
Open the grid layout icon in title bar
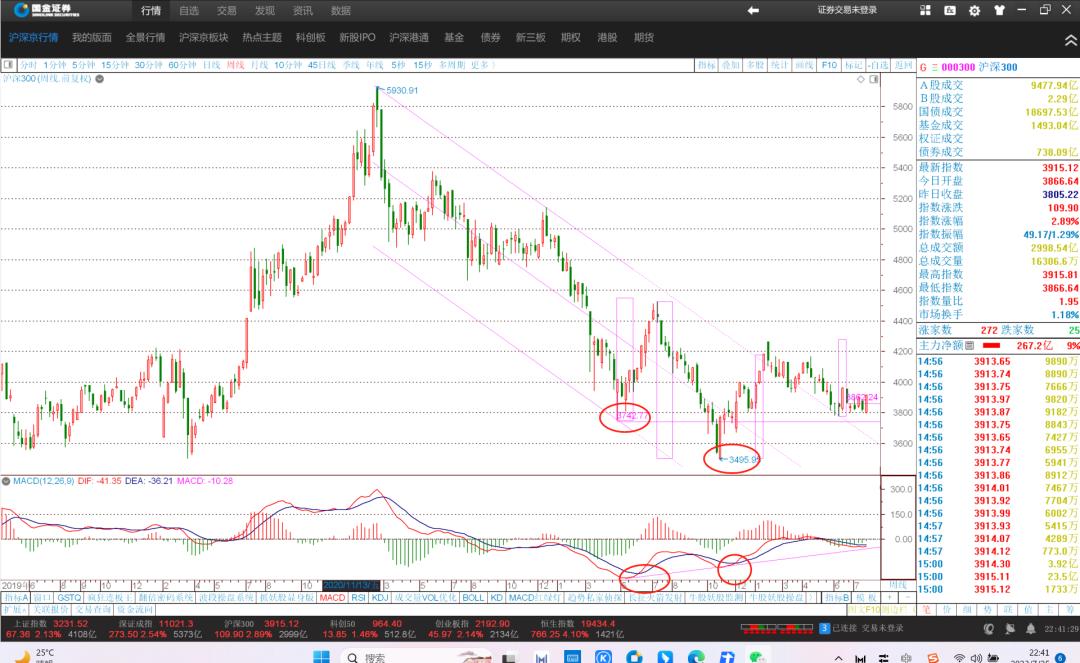pos(925,10)
